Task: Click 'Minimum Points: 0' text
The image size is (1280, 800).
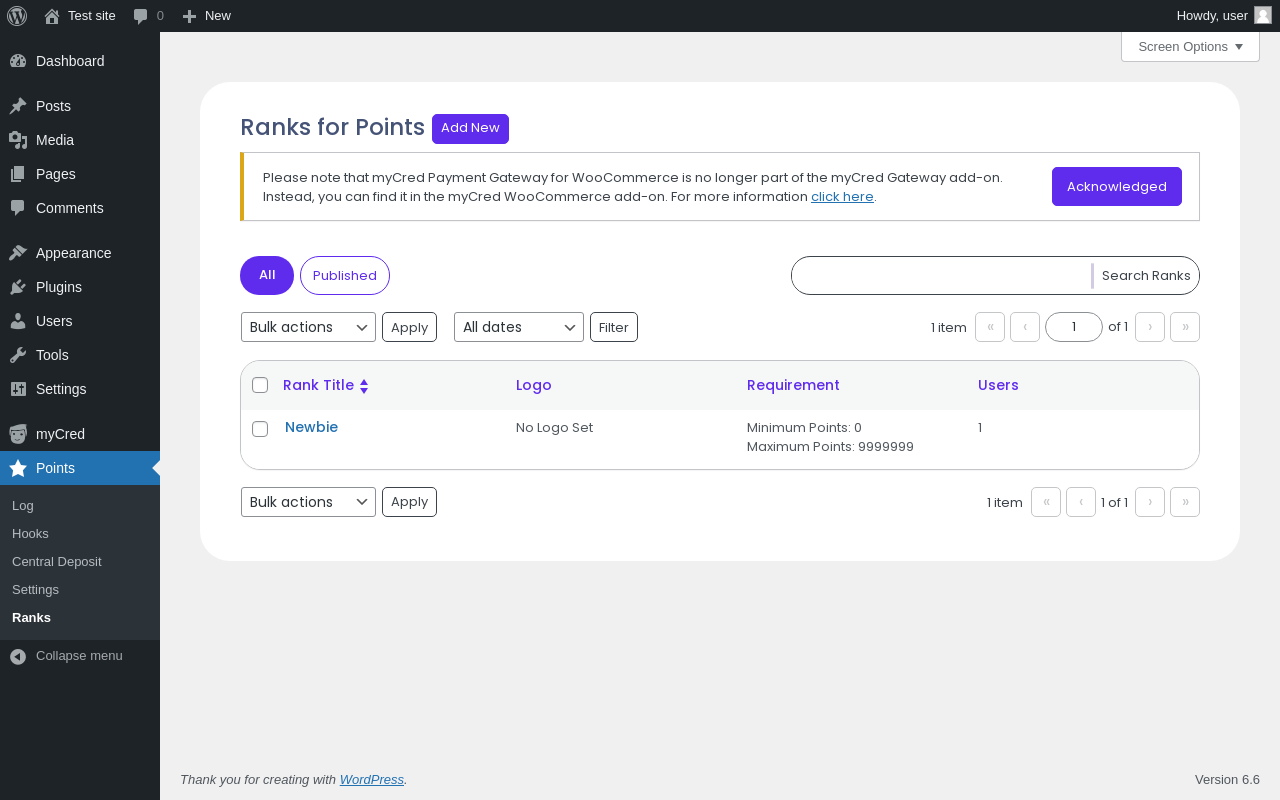Action: click(804, 428)
